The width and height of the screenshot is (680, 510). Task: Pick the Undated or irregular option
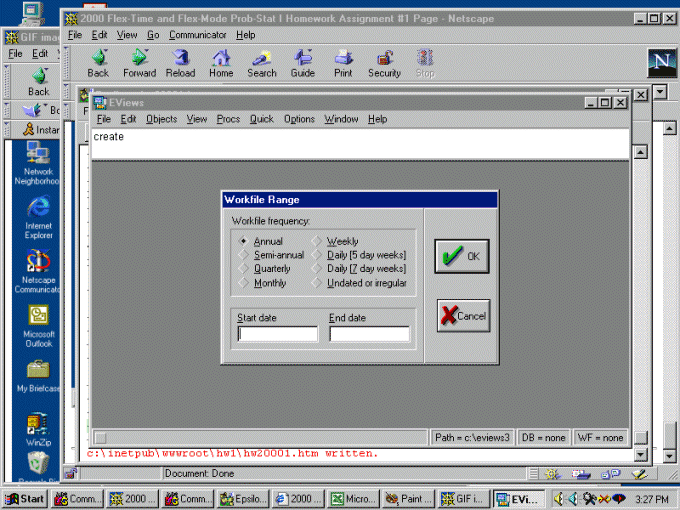316,283
